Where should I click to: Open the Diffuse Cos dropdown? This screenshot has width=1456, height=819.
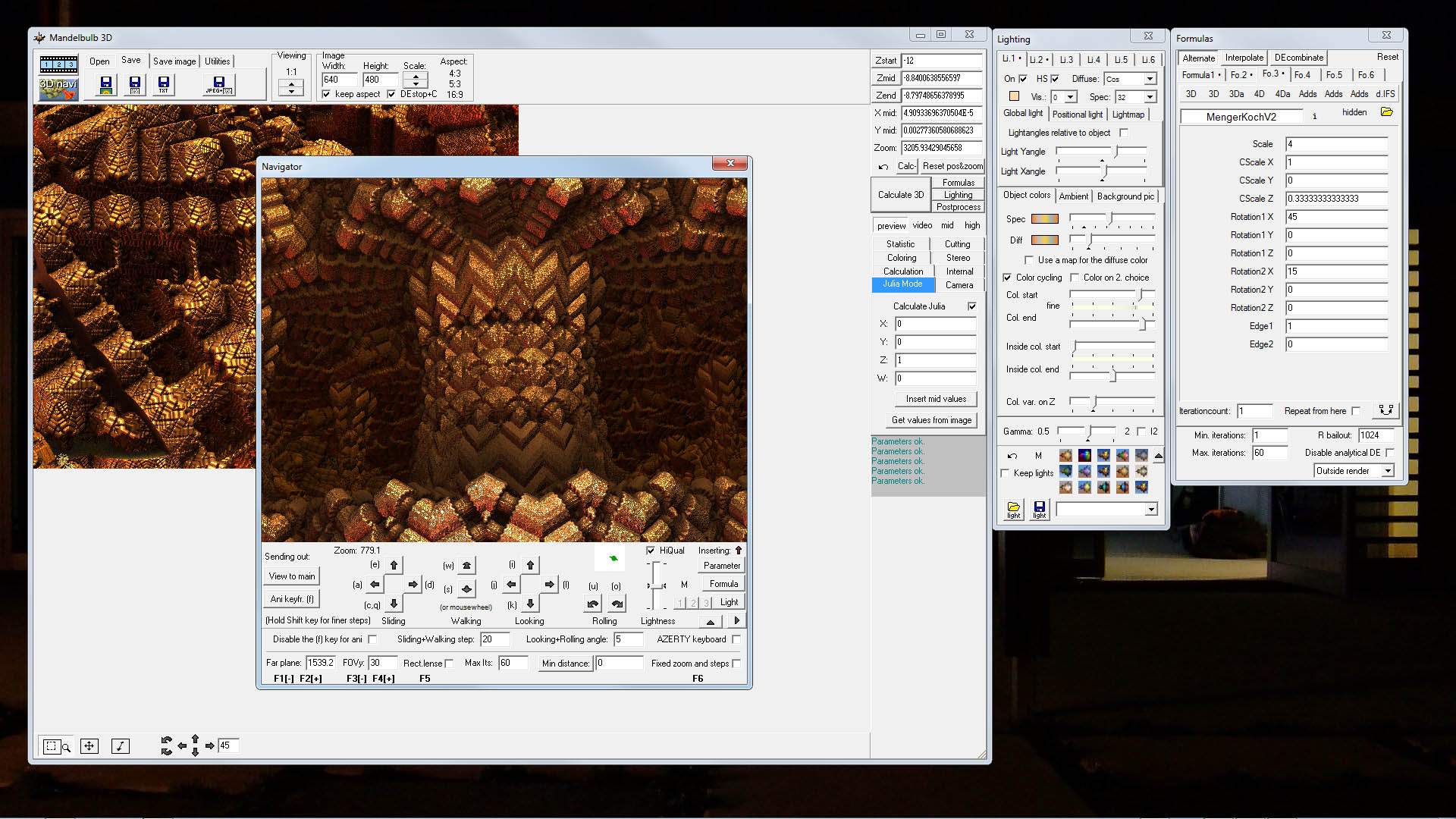point(1150,79)
